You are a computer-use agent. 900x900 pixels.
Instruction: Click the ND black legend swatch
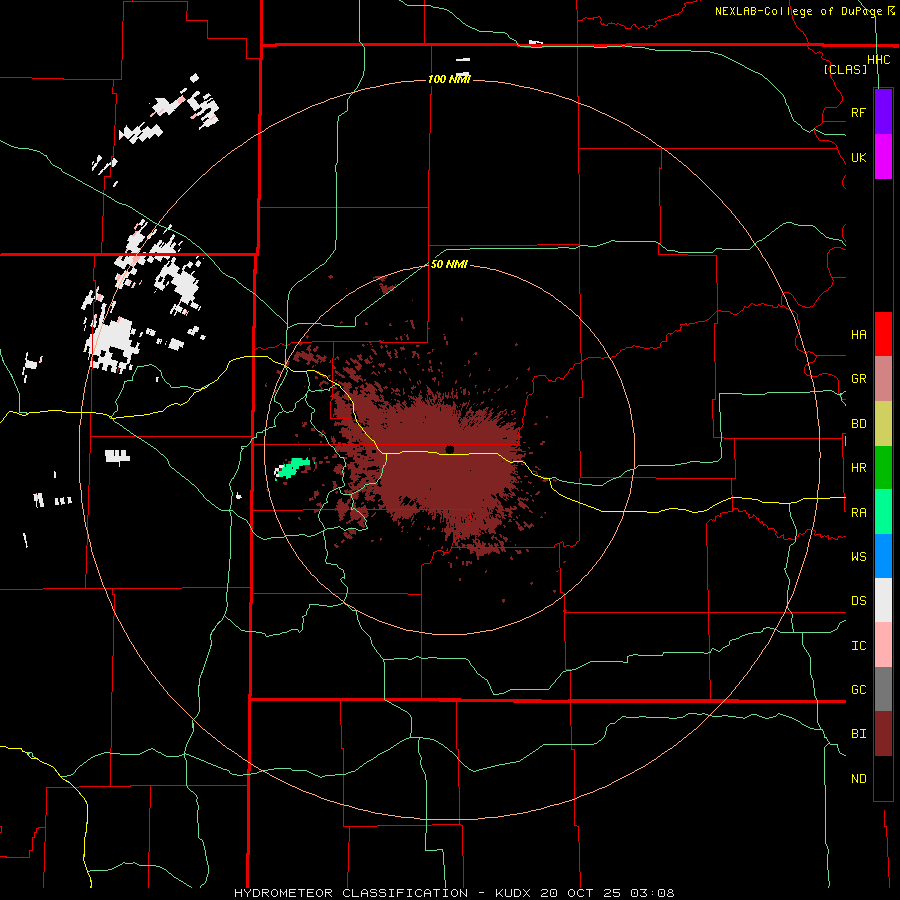pos(883,778)
